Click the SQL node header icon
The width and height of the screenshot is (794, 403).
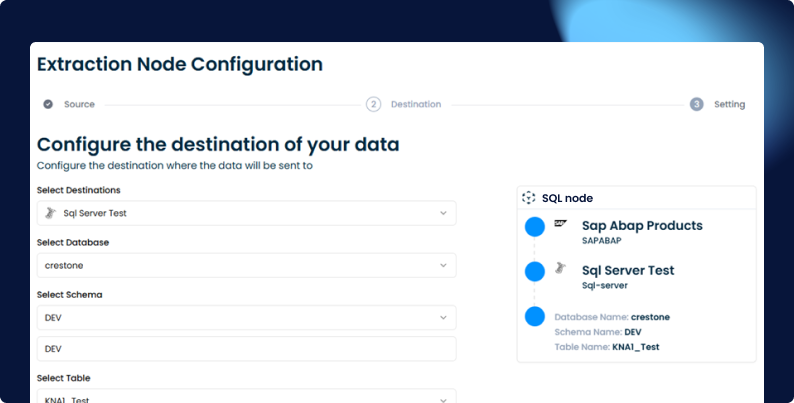pyautogui.click(x=529, y=198)
